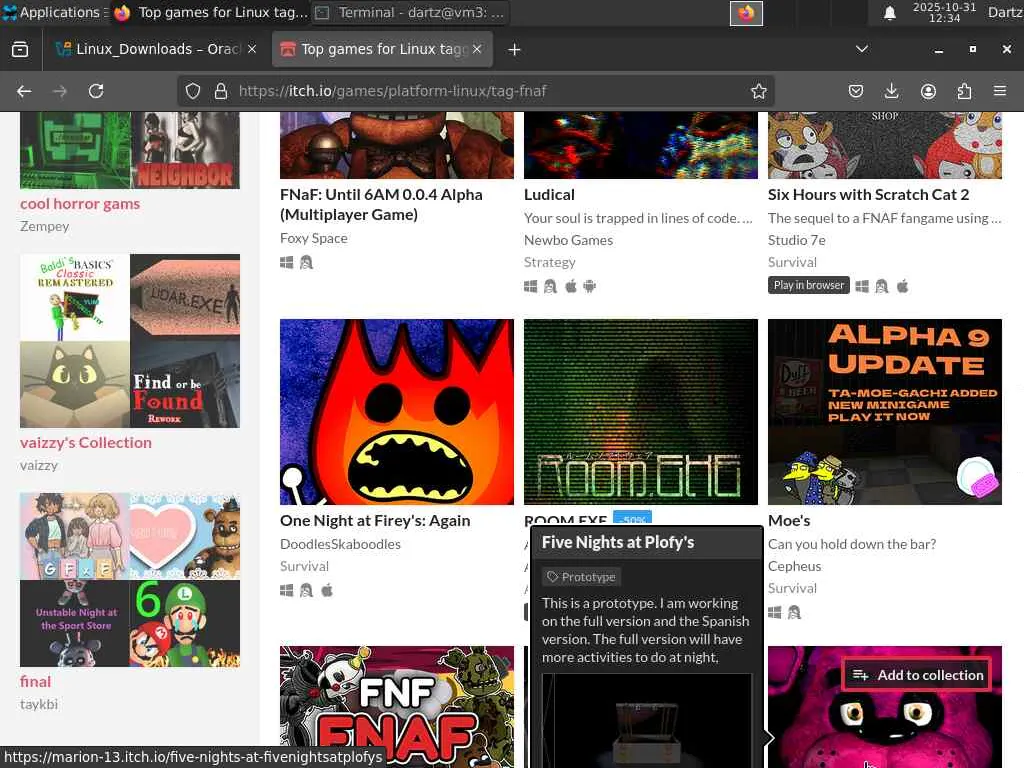The height and width of the screenshot is (768, 1024).
Task: Open a new browser tab
Action: click(x=514, y=50)
